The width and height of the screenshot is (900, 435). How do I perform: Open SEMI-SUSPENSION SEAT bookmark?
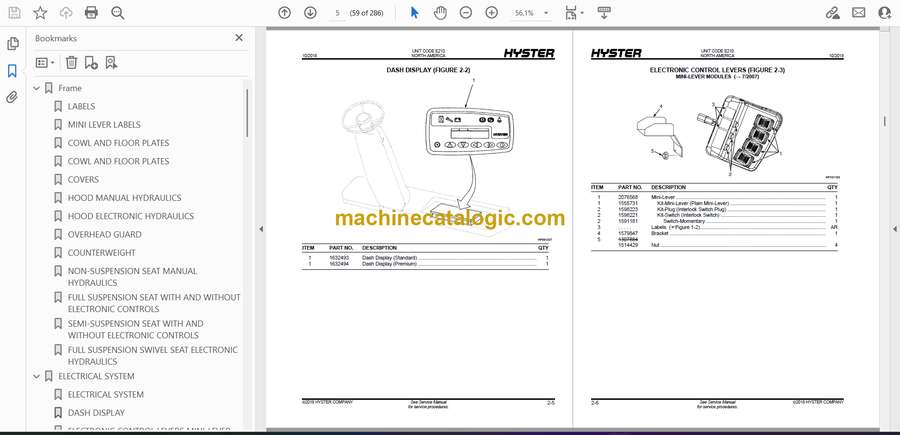(135, 329)
